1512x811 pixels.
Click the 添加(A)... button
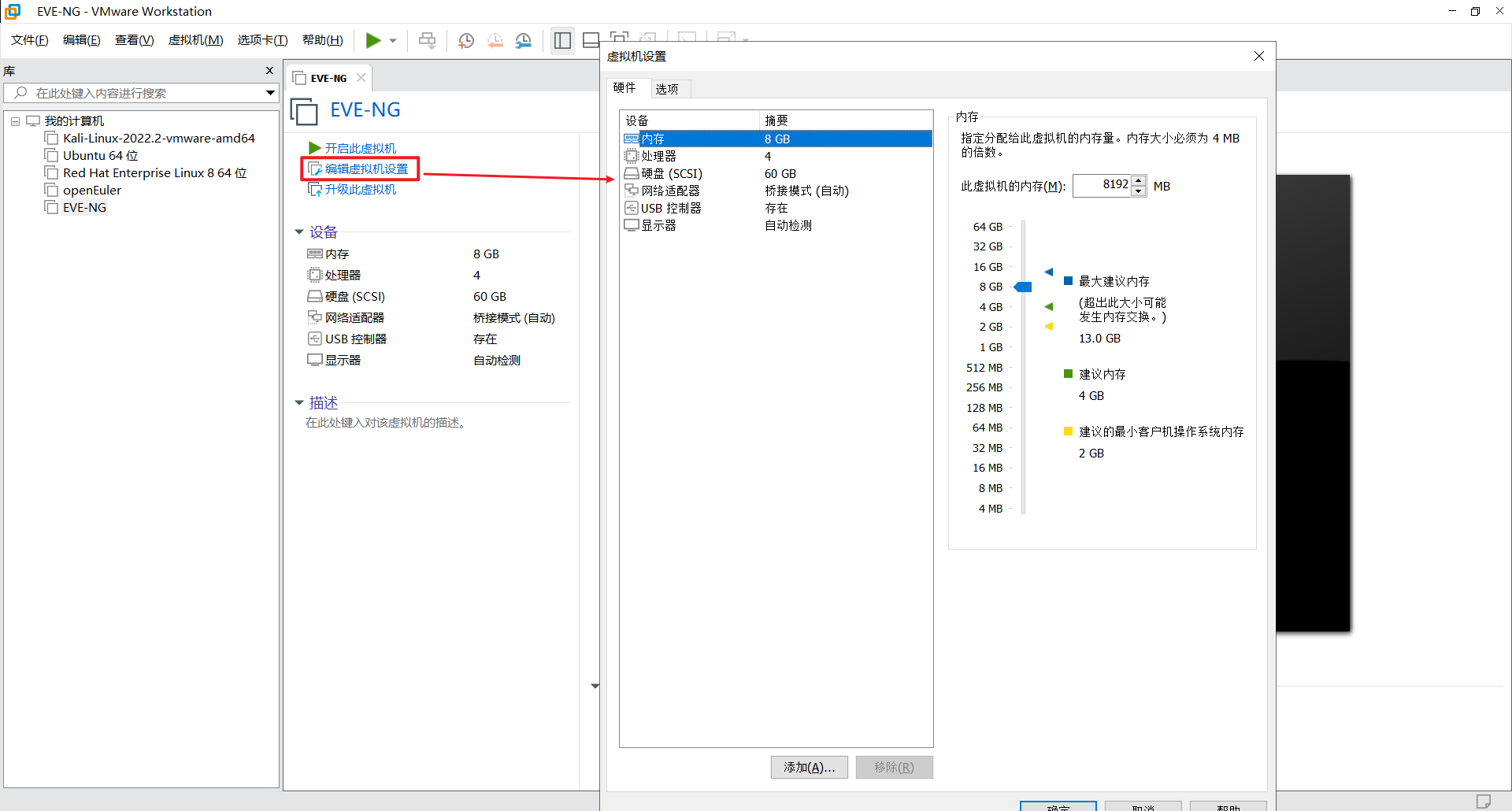[x=809, y=767]
